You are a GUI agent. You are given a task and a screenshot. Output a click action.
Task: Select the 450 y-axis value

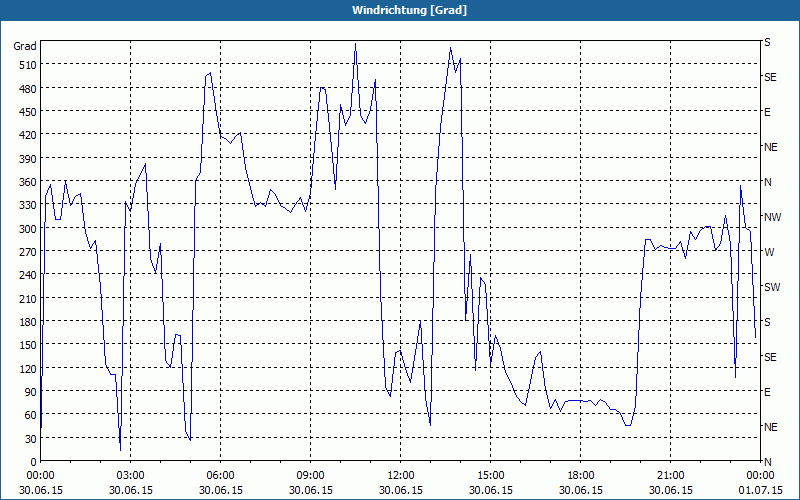coord(28,112)
